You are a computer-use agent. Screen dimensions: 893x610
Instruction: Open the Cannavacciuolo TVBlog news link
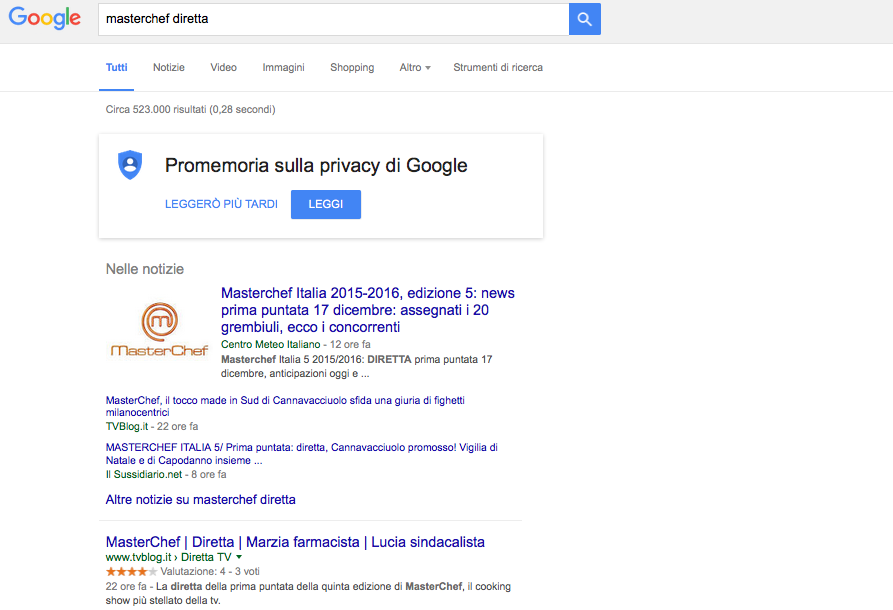pyautogui.click(x=285, y=406)
